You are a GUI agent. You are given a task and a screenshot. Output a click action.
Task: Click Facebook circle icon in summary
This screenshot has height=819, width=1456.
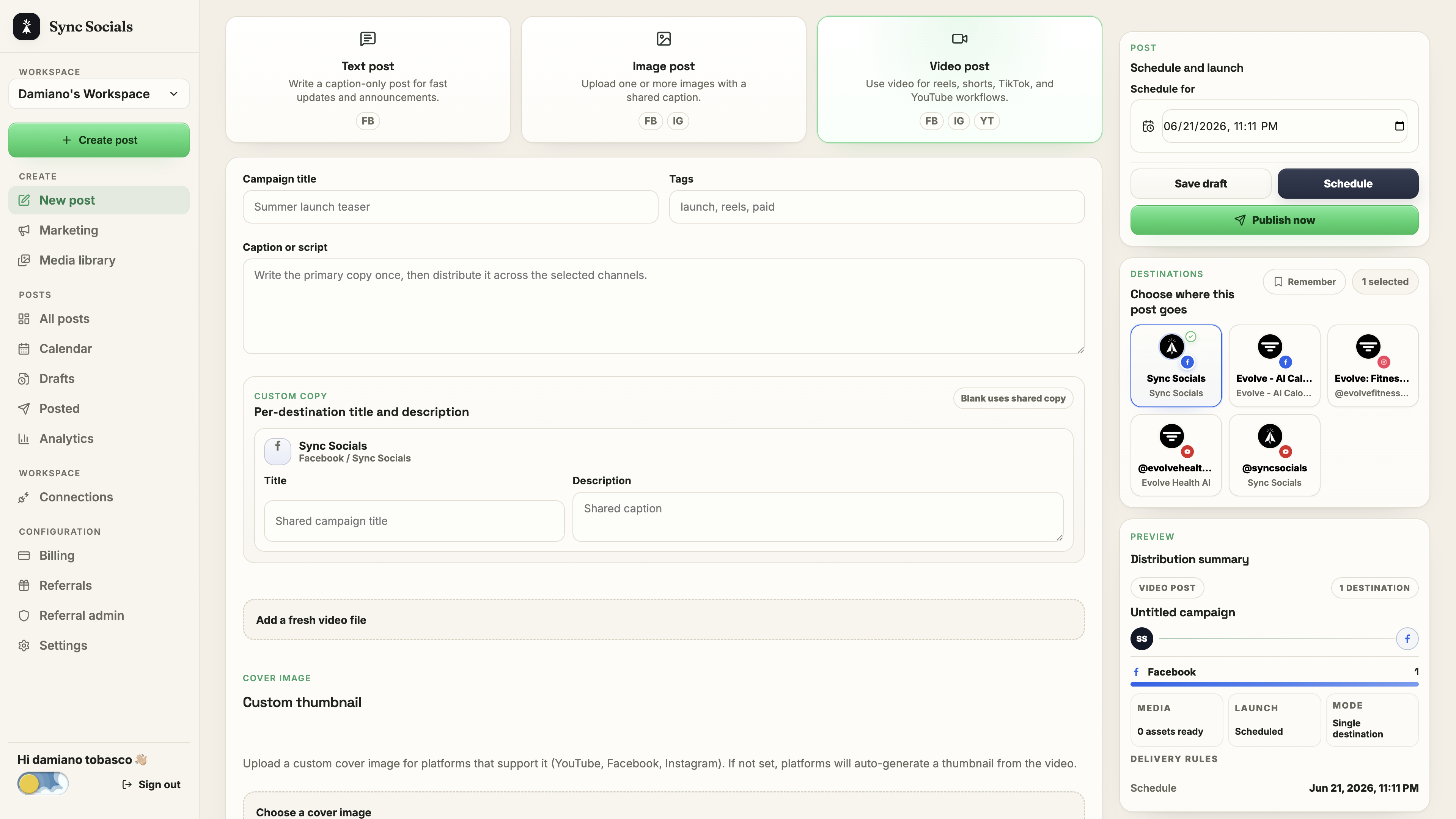[x=1407, y=639]
